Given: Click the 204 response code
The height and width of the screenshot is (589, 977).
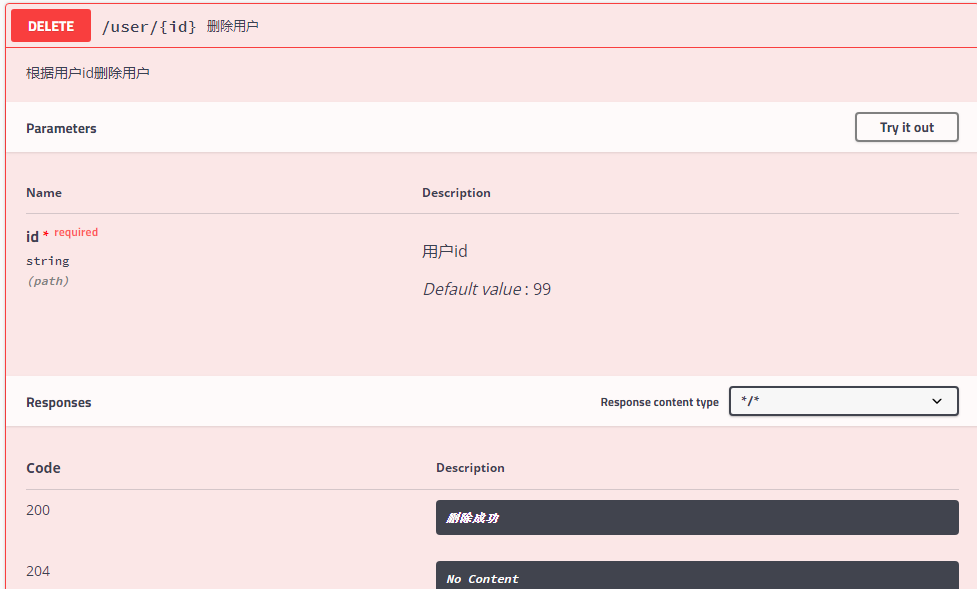Looking at the screenshot, I should tap(38, 571).
